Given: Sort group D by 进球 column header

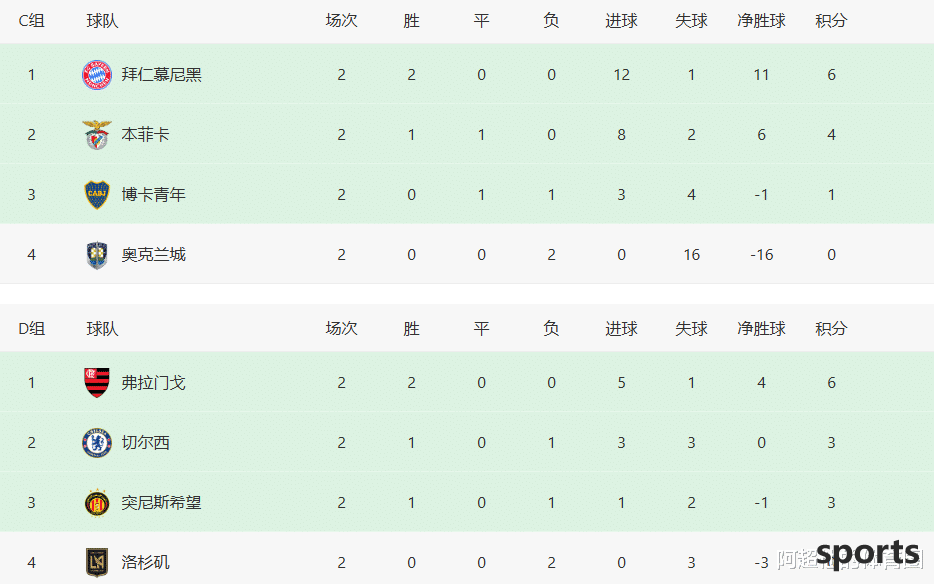Looking at the screenshot, I should [621, 329].
